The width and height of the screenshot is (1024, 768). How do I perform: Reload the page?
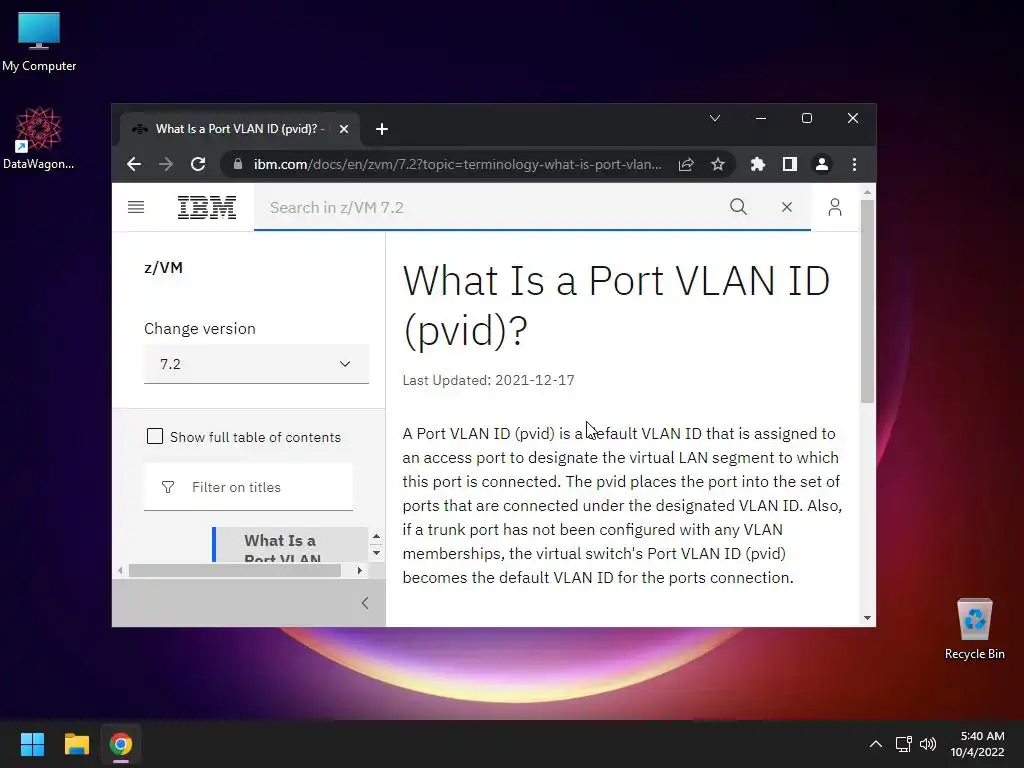198,164
